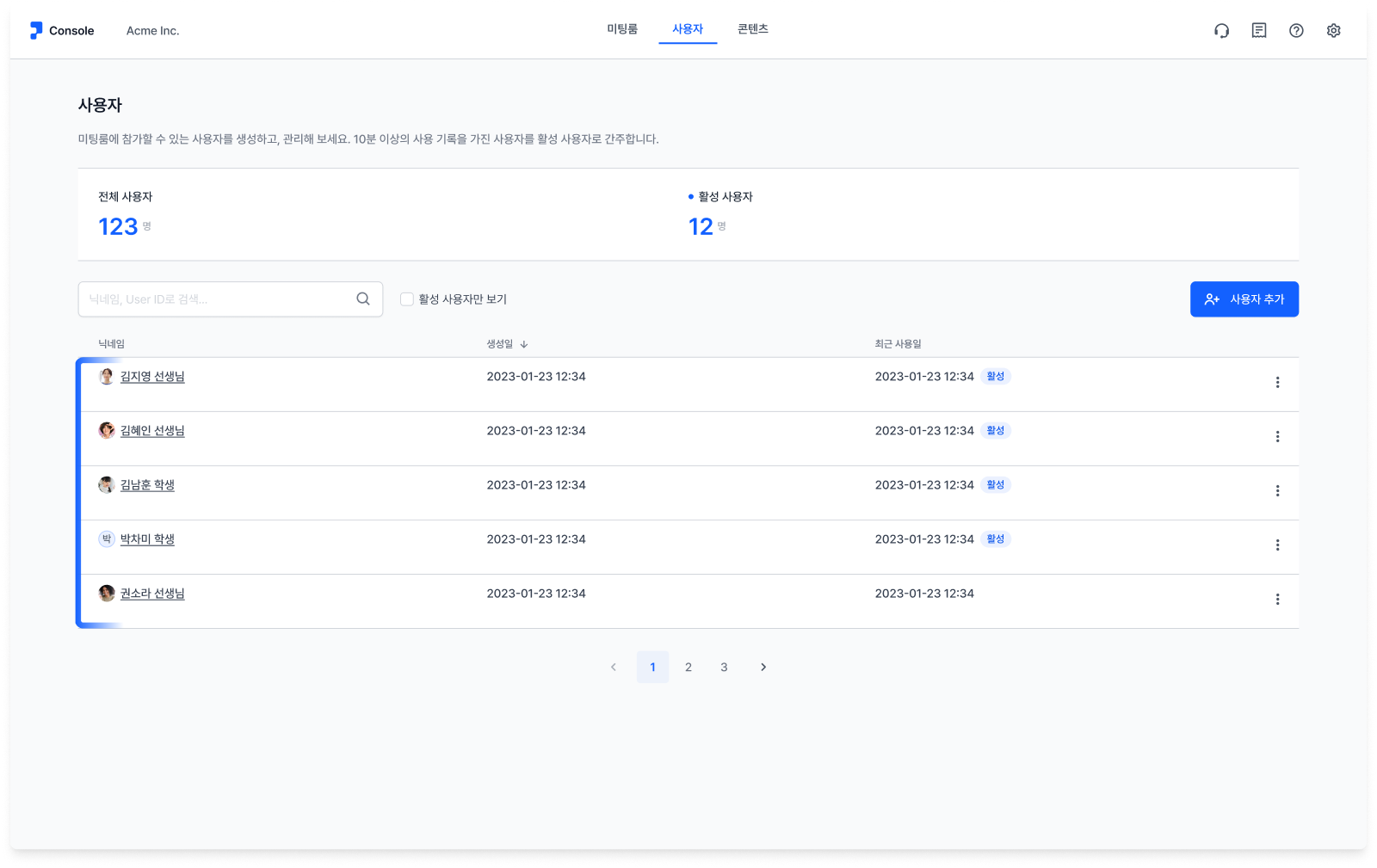Select page 3 in pagination

pos(724,668)
